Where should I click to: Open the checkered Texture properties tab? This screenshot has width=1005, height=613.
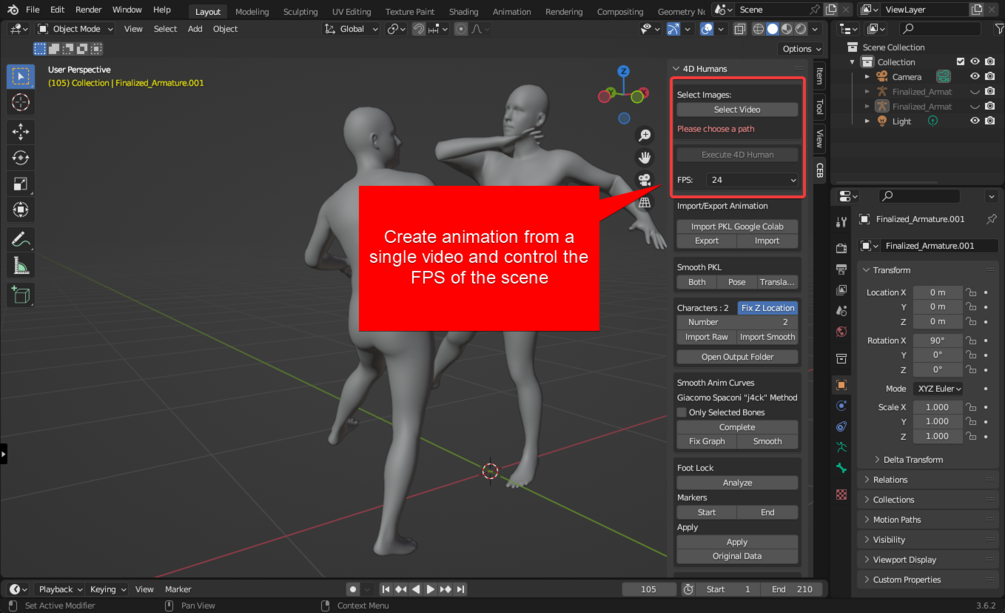click(842, 494)
